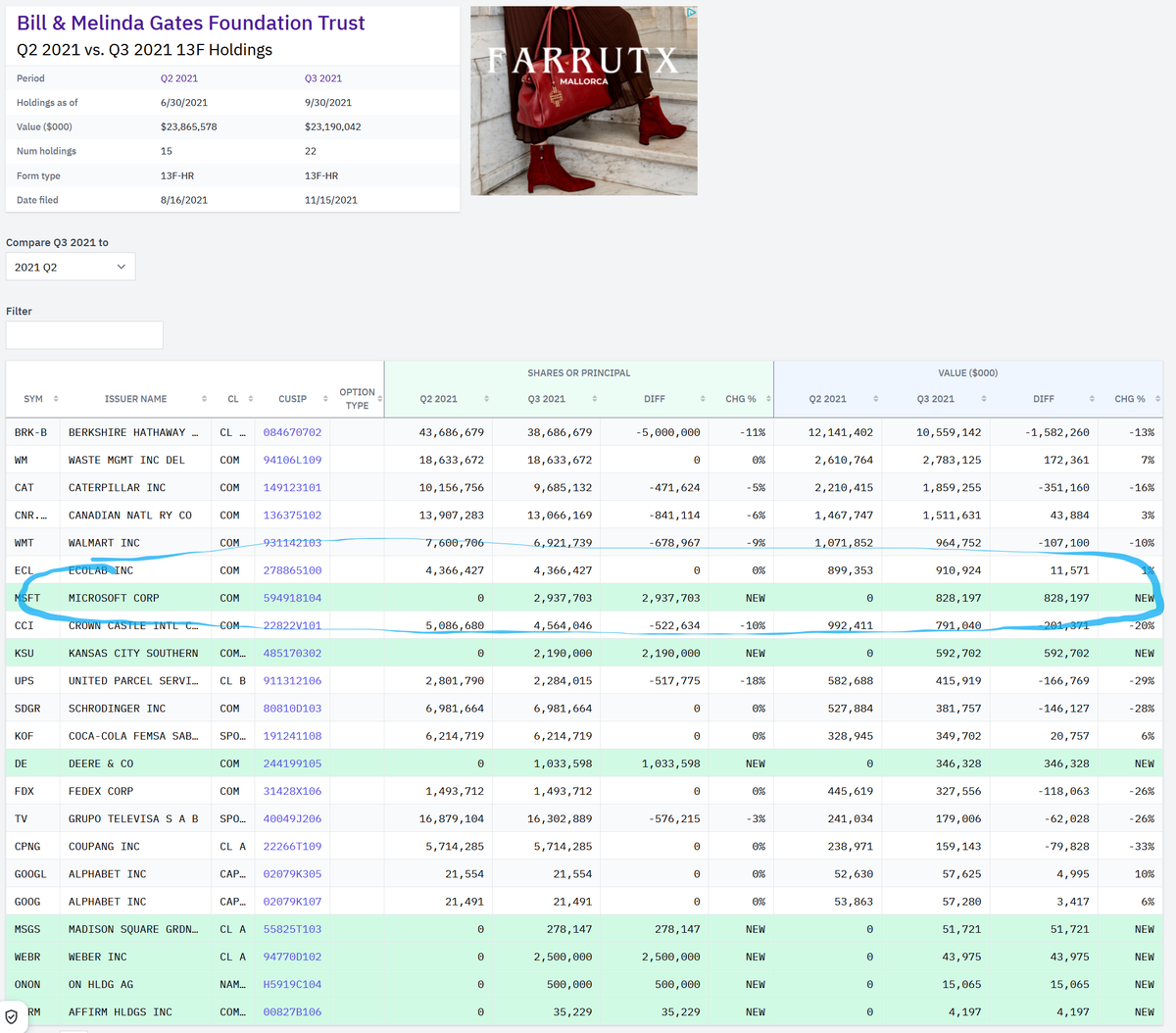This screenshot has height=1033, width=1176.
Task: Select the CATERPILLAR INC issuer name
Action: (117, 487)
